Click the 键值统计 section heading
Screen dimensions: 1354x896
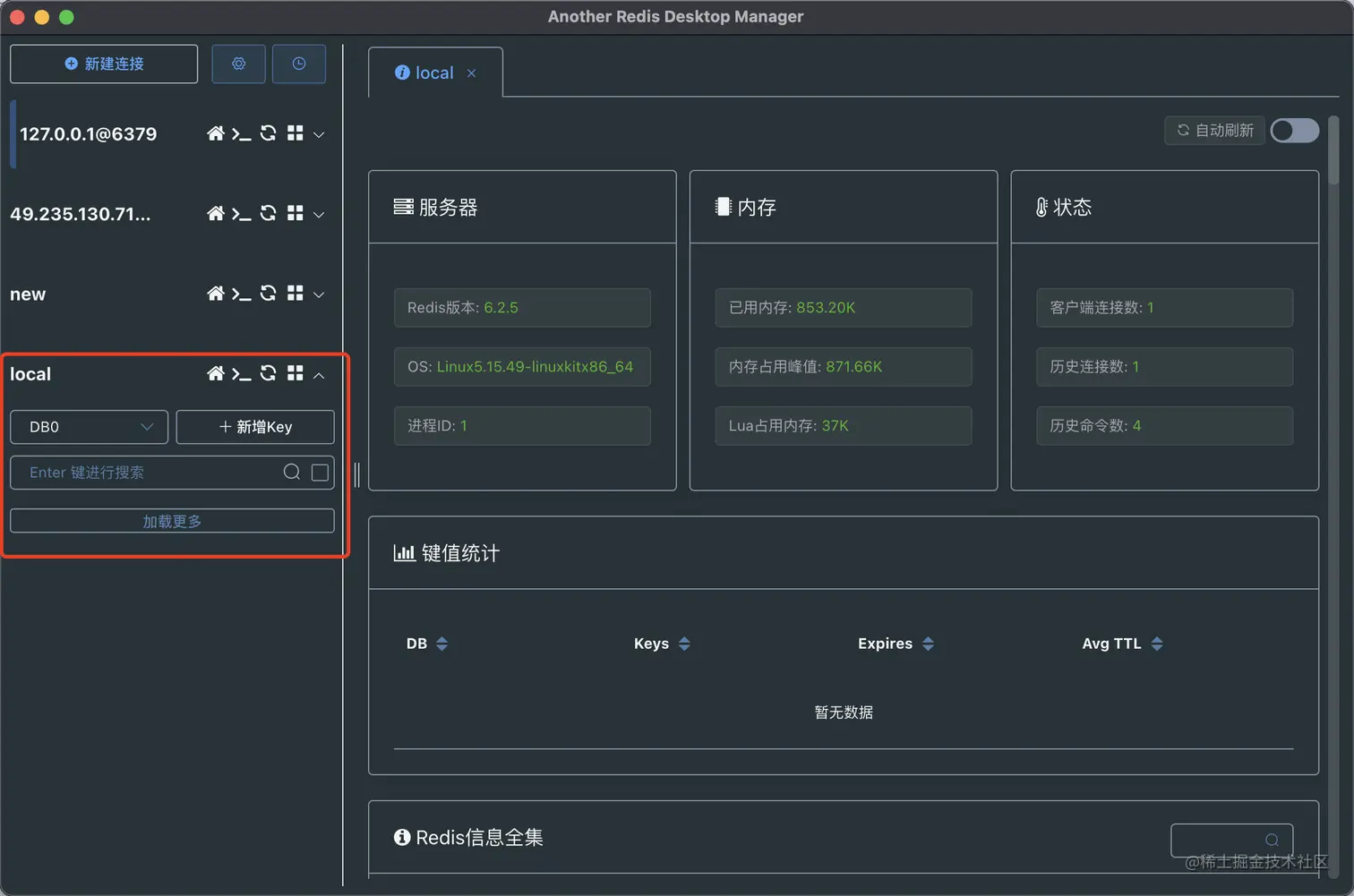[447, 553]
